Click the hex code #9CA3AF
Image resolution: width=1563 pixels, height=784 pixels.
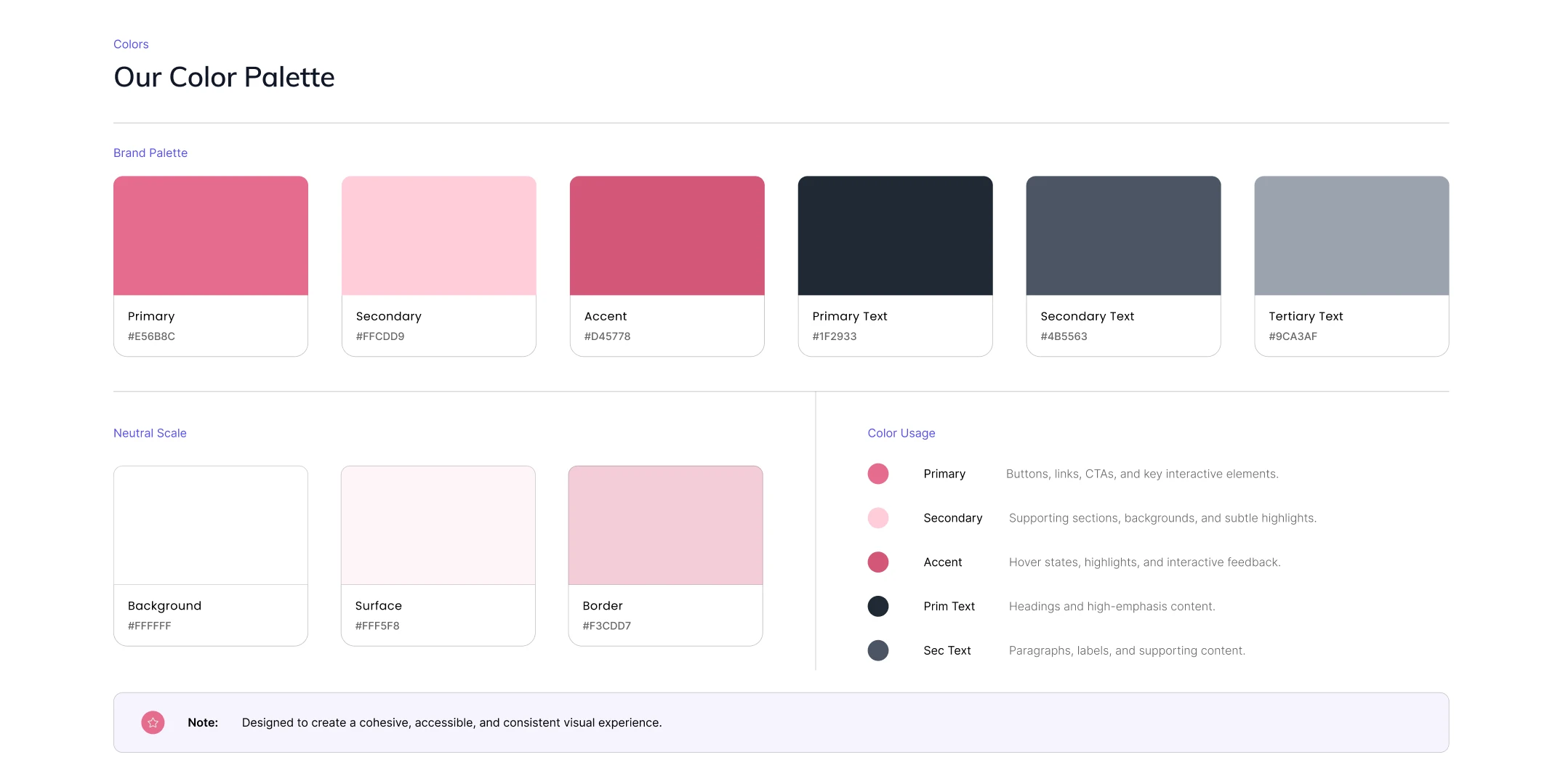pos(1293,336)
